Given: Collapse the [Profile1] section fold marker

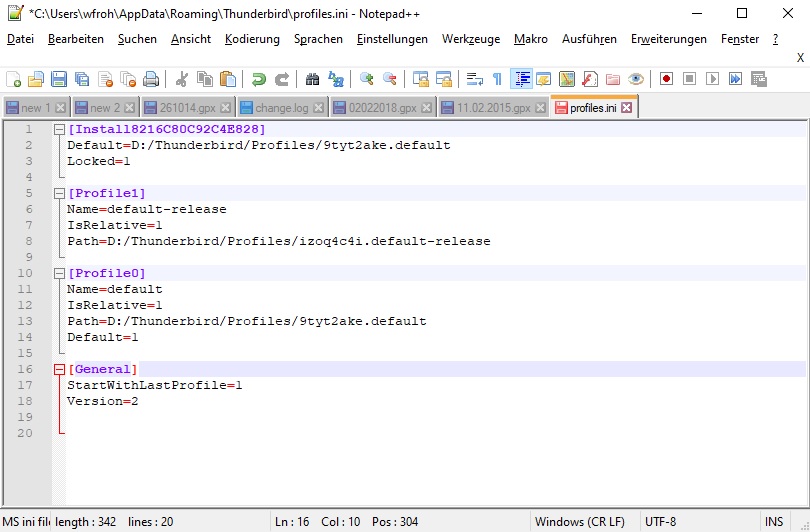Looking at the screenshot, I should (59, 193).
